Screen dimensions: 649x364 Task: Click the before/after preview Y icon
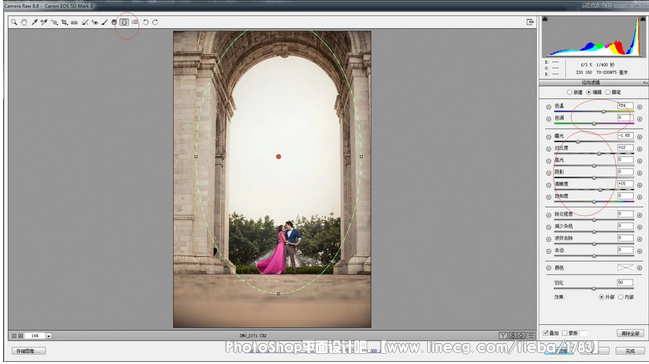(x=503, y=335)
